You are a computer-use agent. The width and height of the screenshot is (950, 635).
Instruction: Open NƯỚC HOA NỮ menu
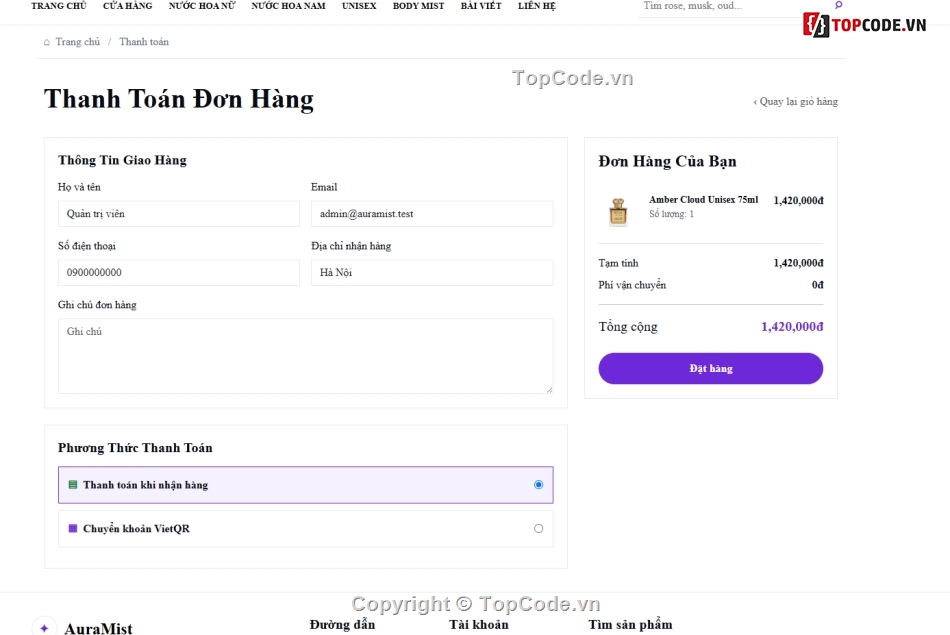pyautogui.click(x=202, y=6)
